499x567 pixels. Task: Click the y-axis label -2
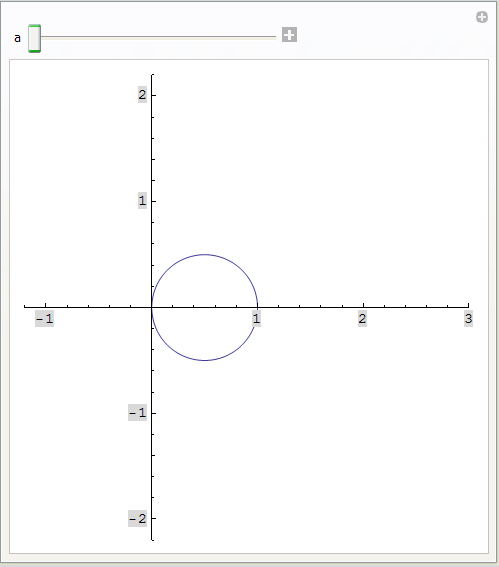(137, 519)
